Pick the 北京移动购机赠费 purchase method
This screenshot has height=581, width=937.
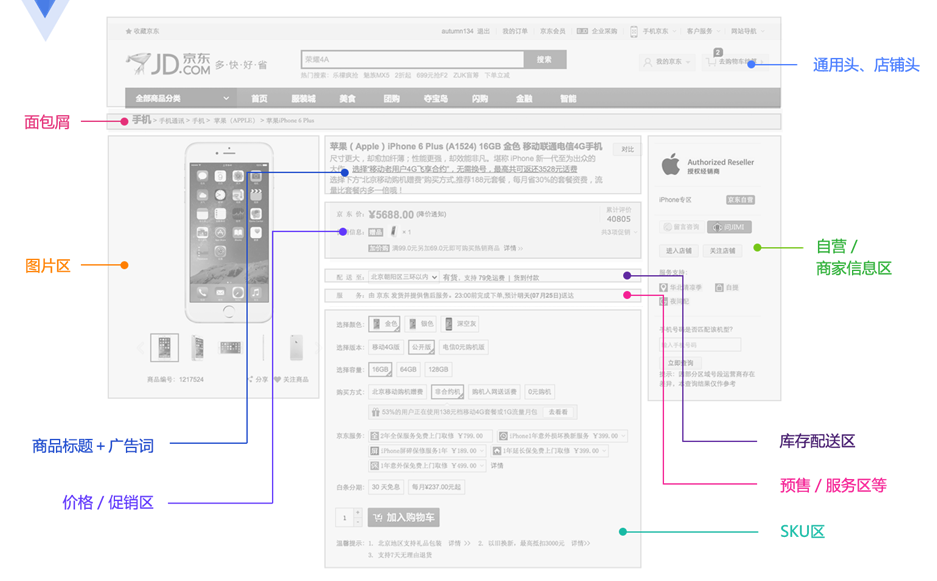pos(397,392)
